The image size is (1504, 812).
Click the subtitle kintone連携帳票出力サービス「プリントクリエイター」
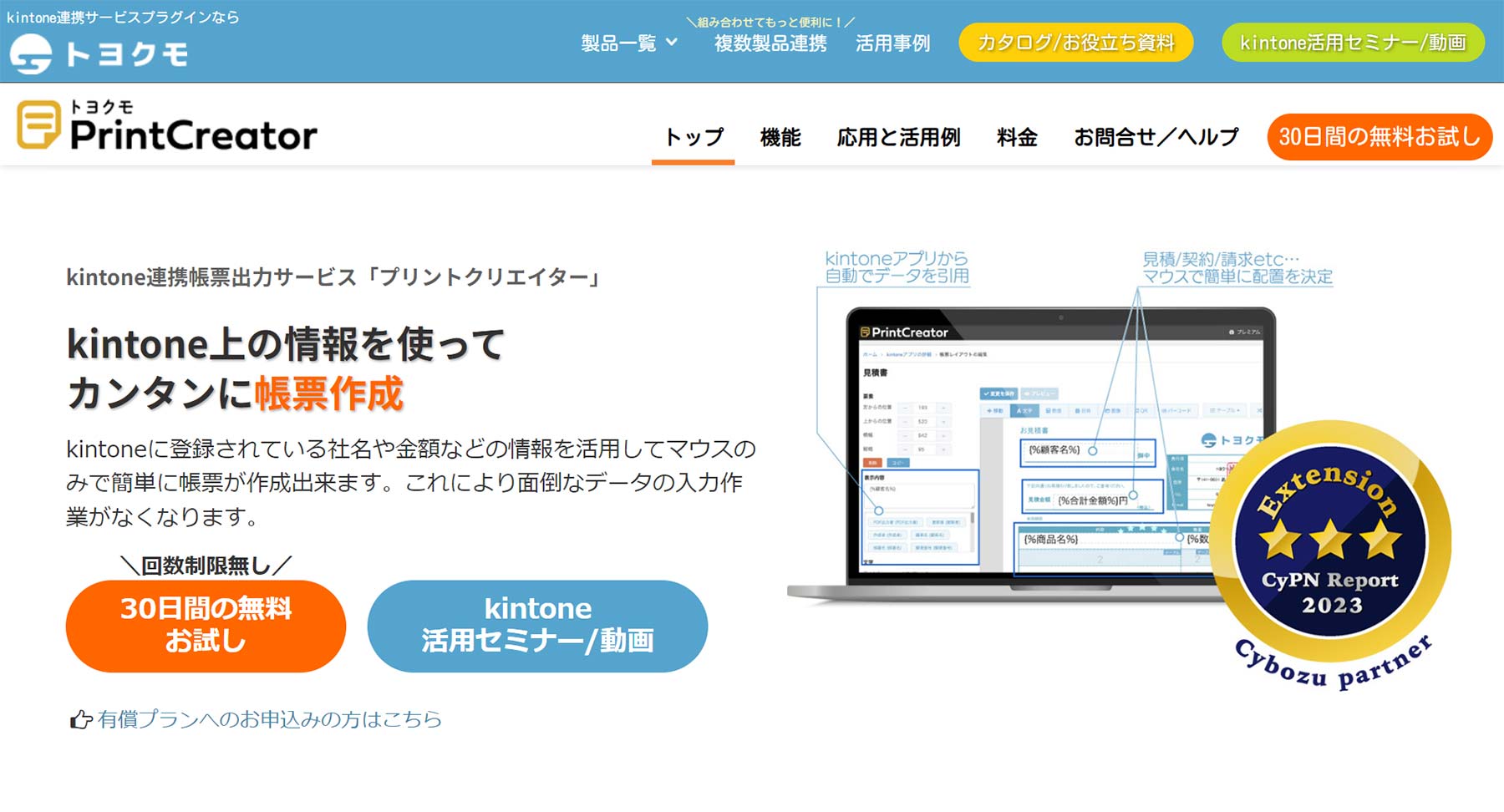tap(334, 277)
